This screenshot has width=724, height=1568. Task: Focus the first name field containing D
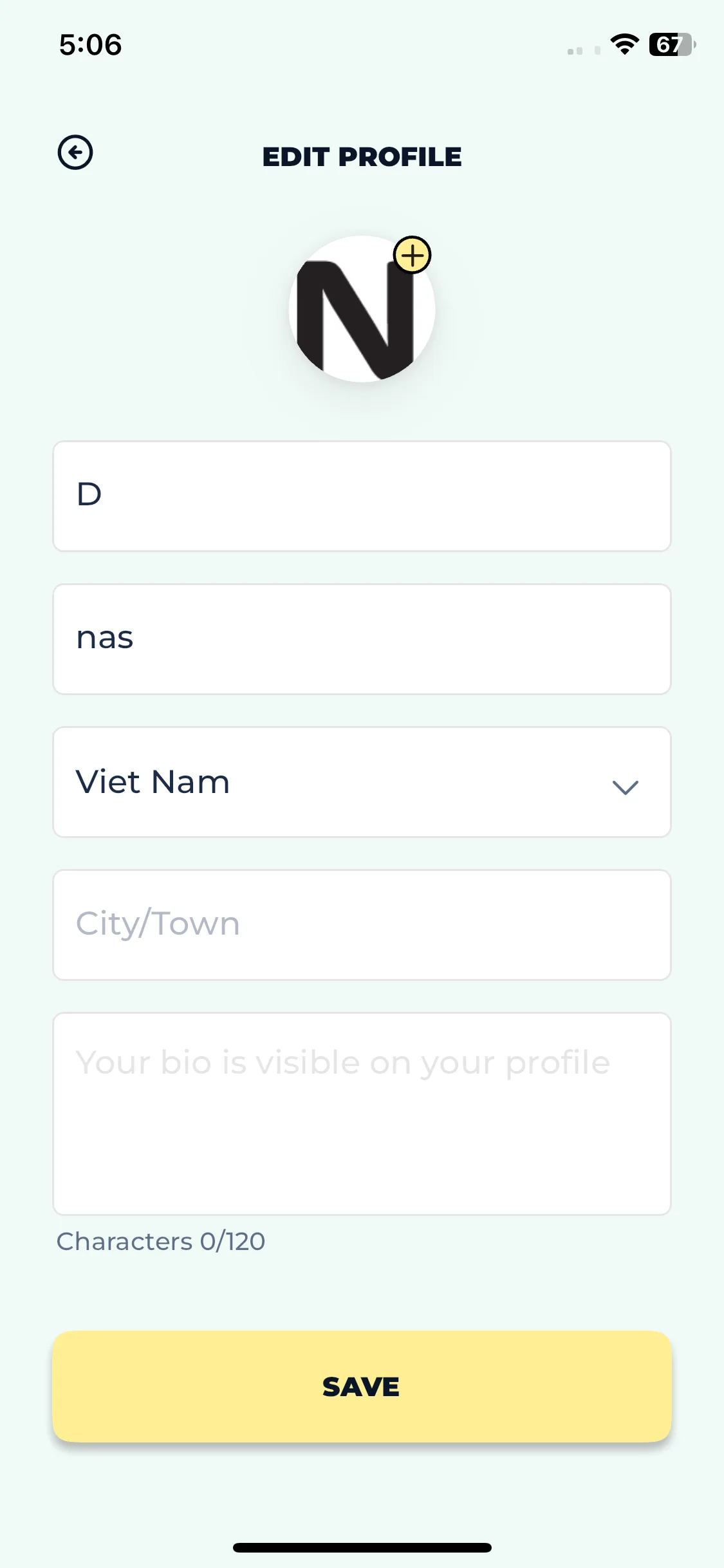pyautogui.click(x=362, y=496)
